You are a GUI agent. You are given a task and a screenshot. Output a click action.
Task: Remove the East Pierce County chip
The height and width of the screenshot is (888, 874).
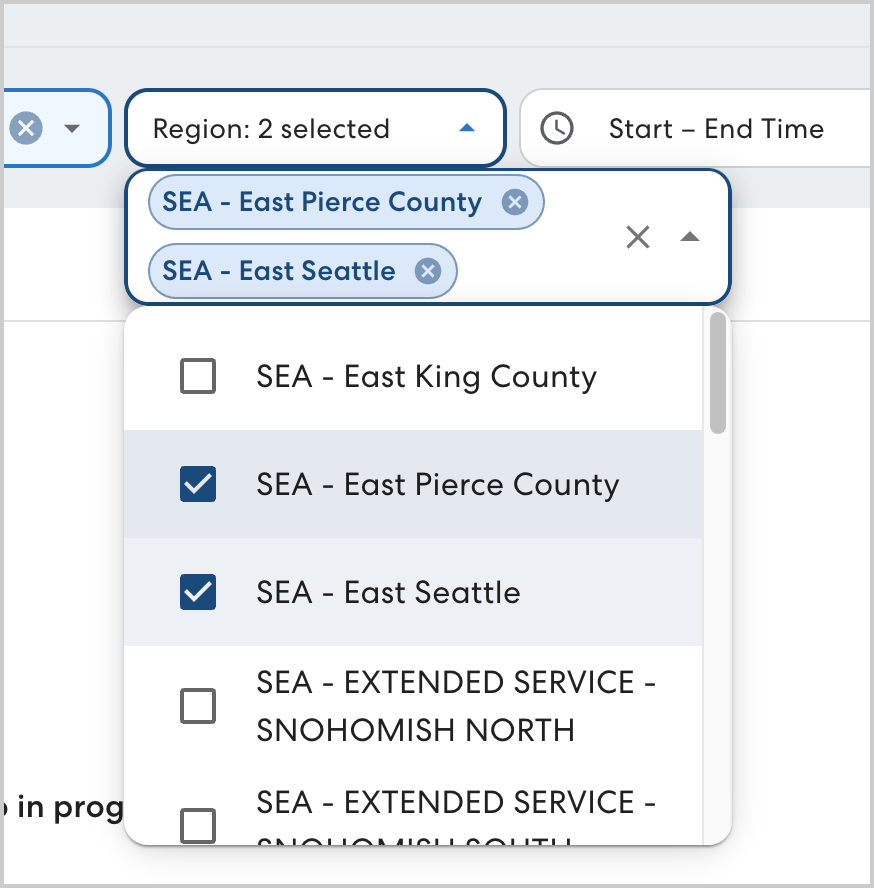pos(515,203)
